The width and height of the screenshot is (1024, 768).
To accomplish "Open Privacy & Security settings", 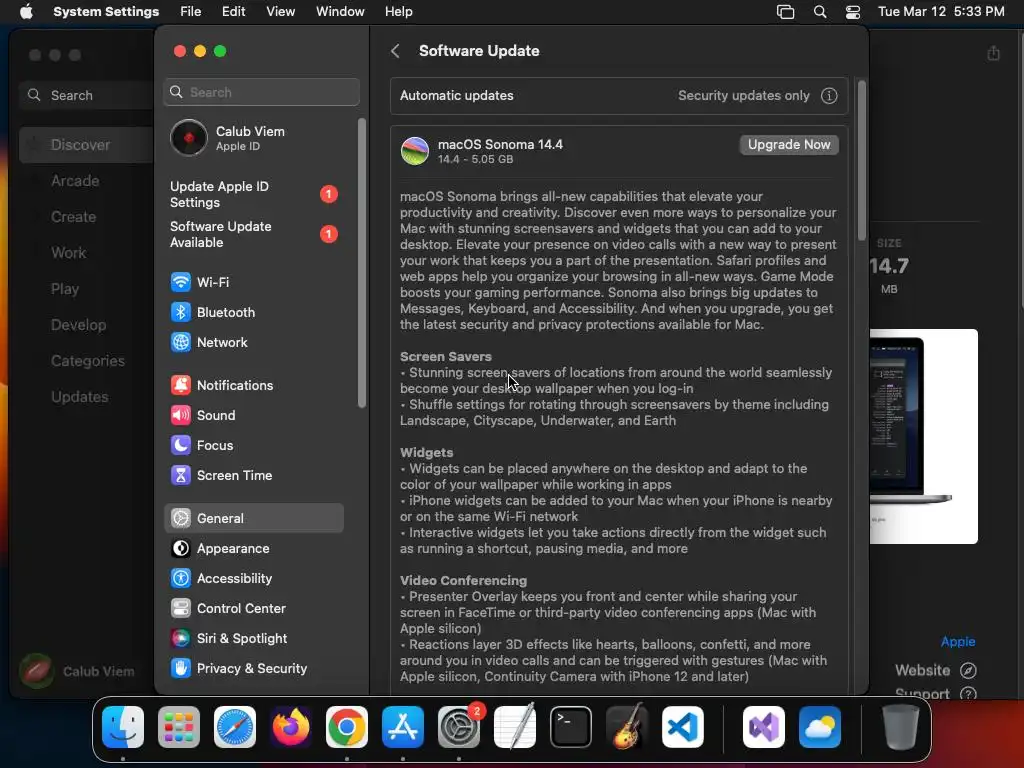I will coord(253,669).
